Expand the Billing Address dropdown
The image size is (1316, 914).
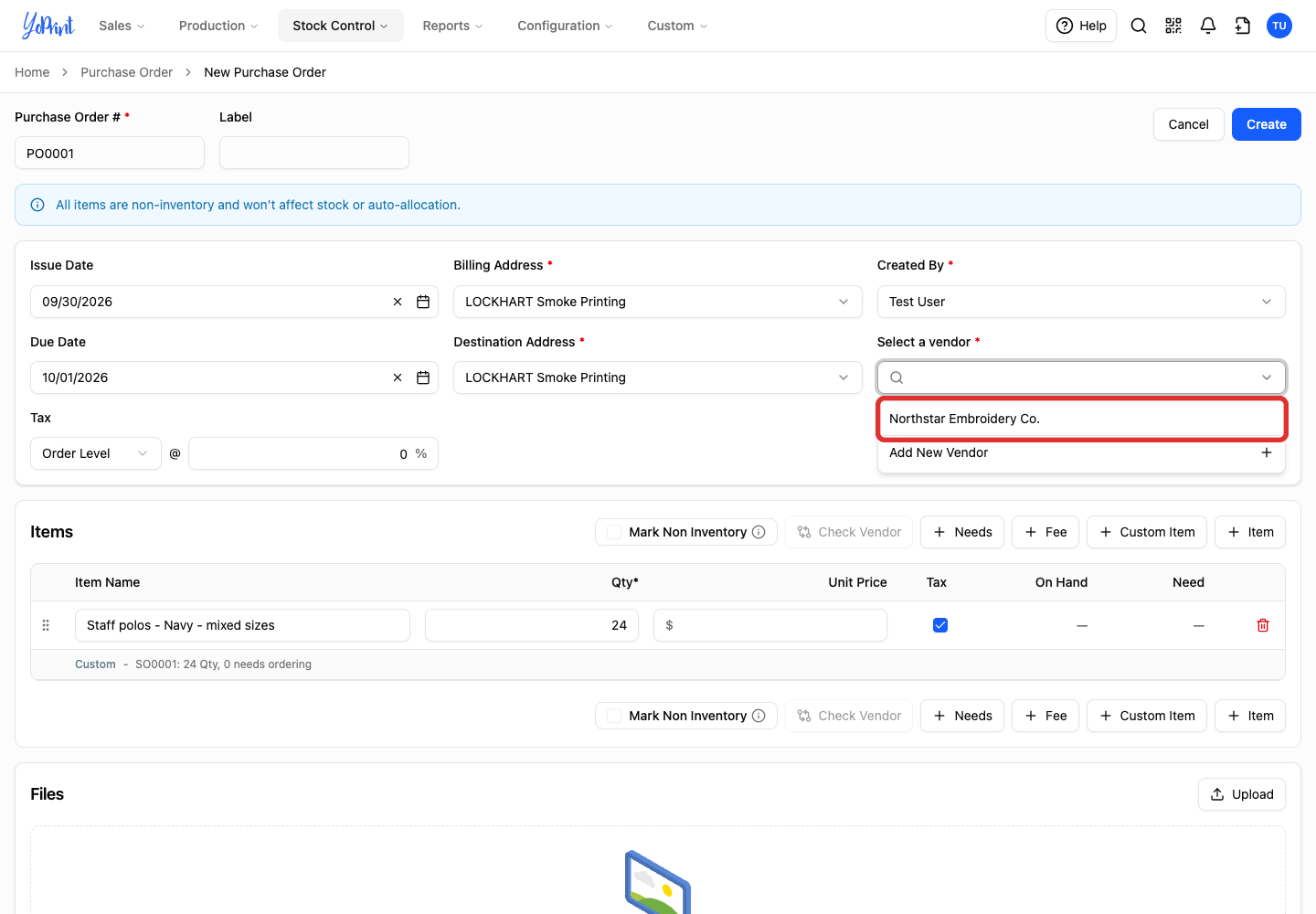(657, 302)
